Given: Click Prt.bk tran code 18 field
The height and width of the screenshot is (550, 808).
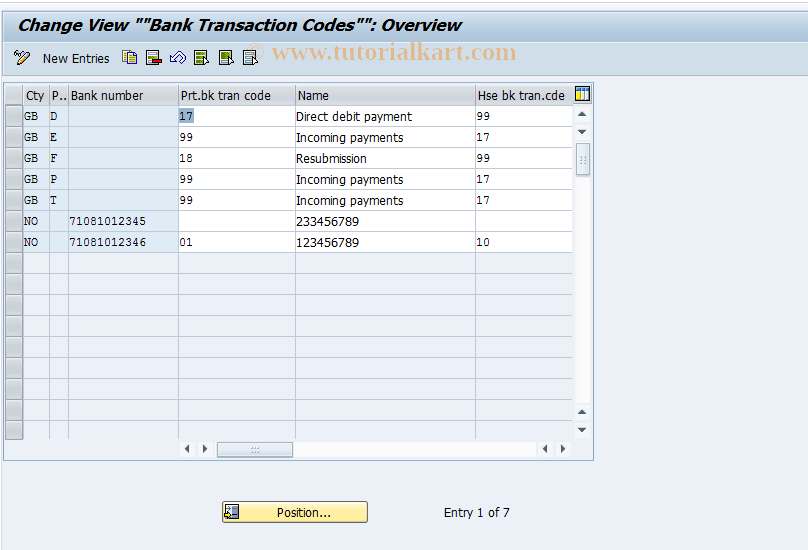Looking at the screenshot, I should pos(237,158).
